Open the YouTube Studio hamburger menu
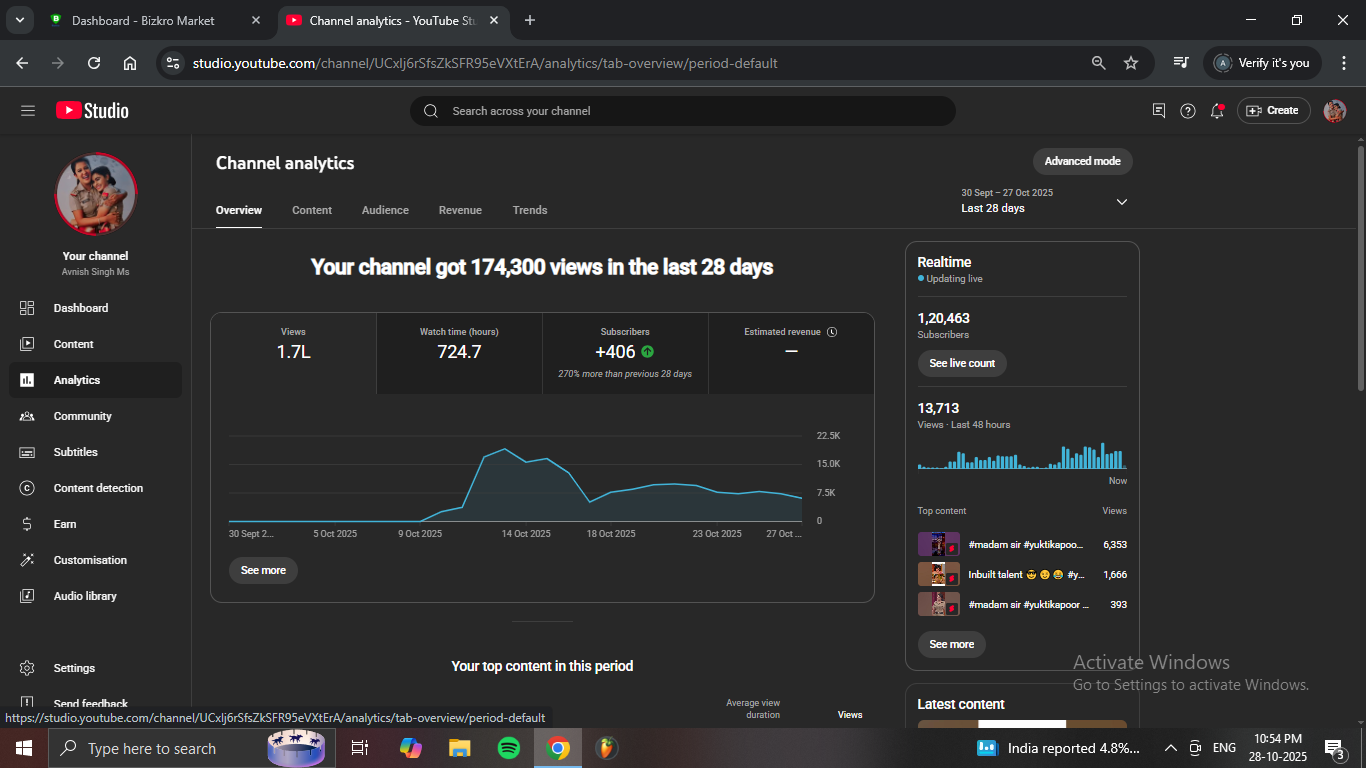Viewport: 1366px width, 768px height. [x=28, y=111]
